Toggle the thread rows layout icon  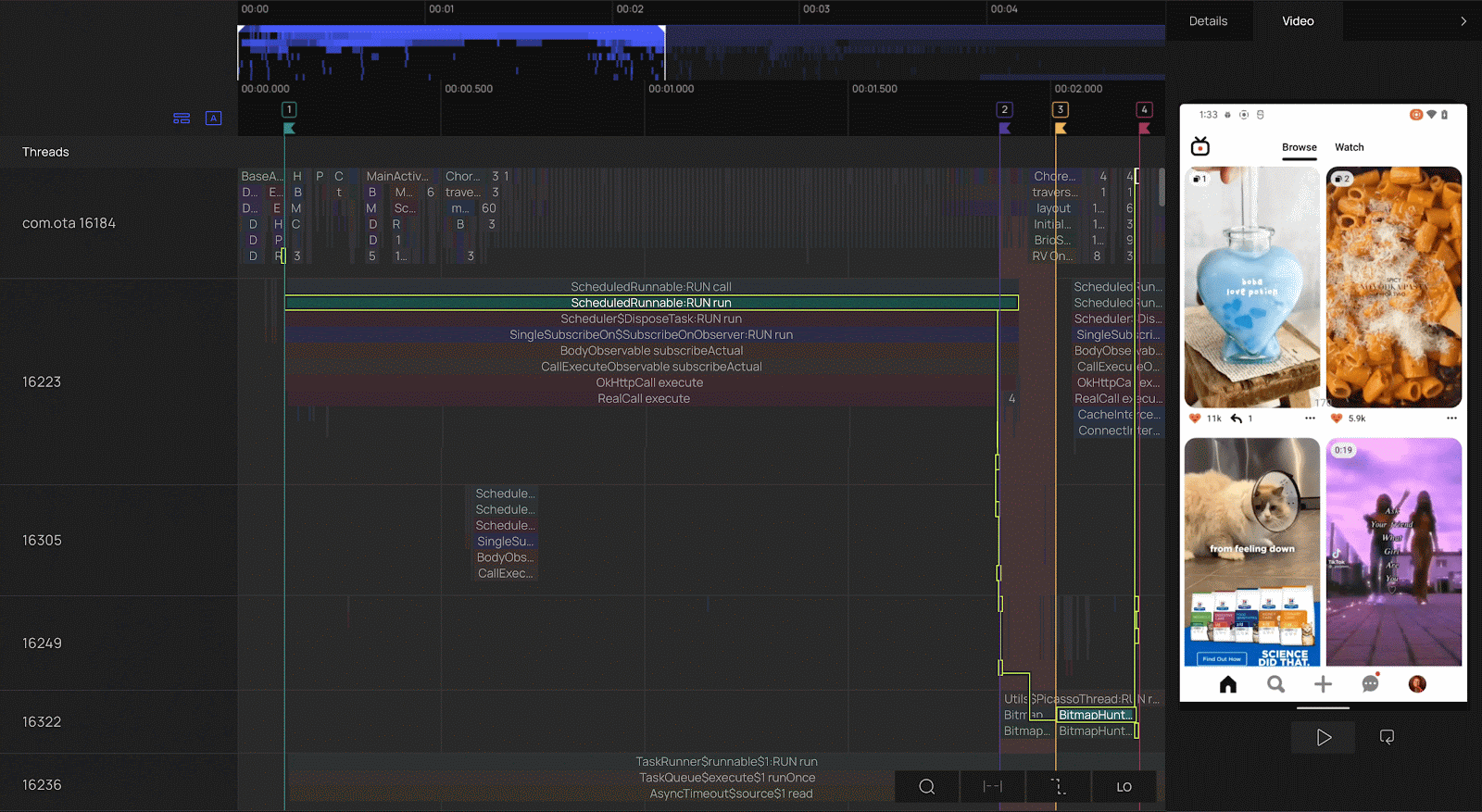tap(182, 119)
